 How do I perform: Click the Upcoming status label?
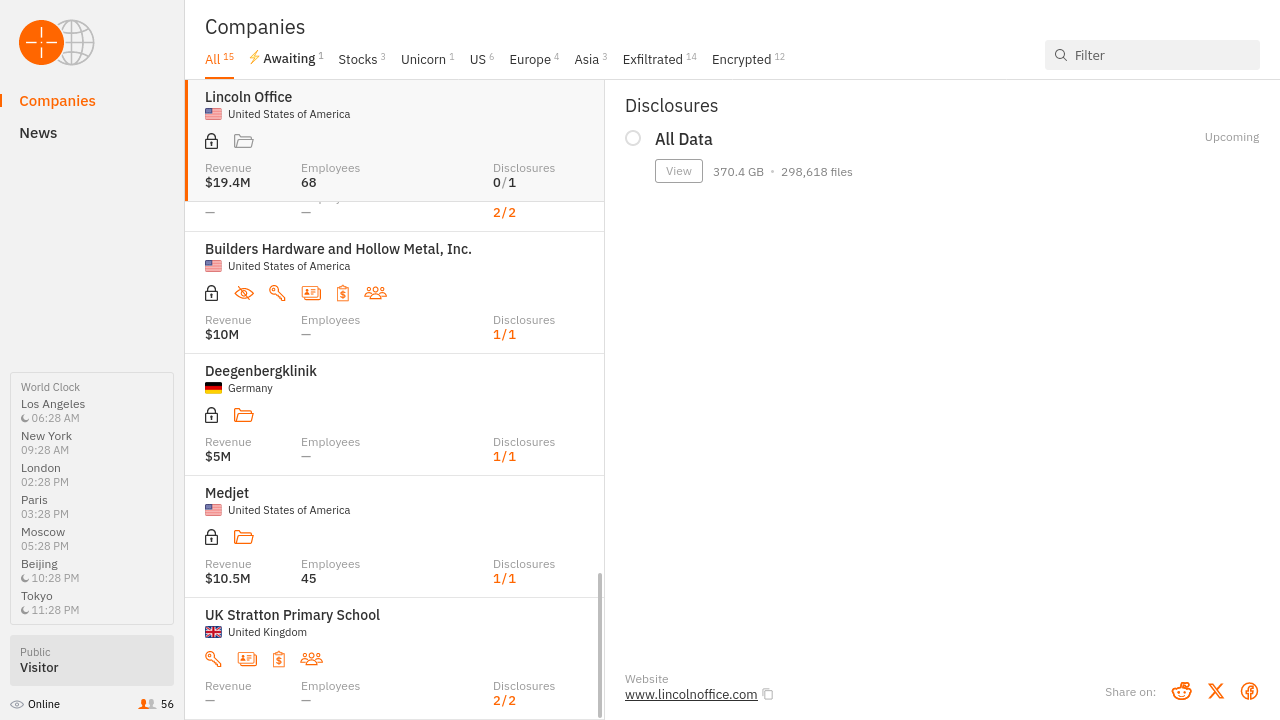(1232, 137)
